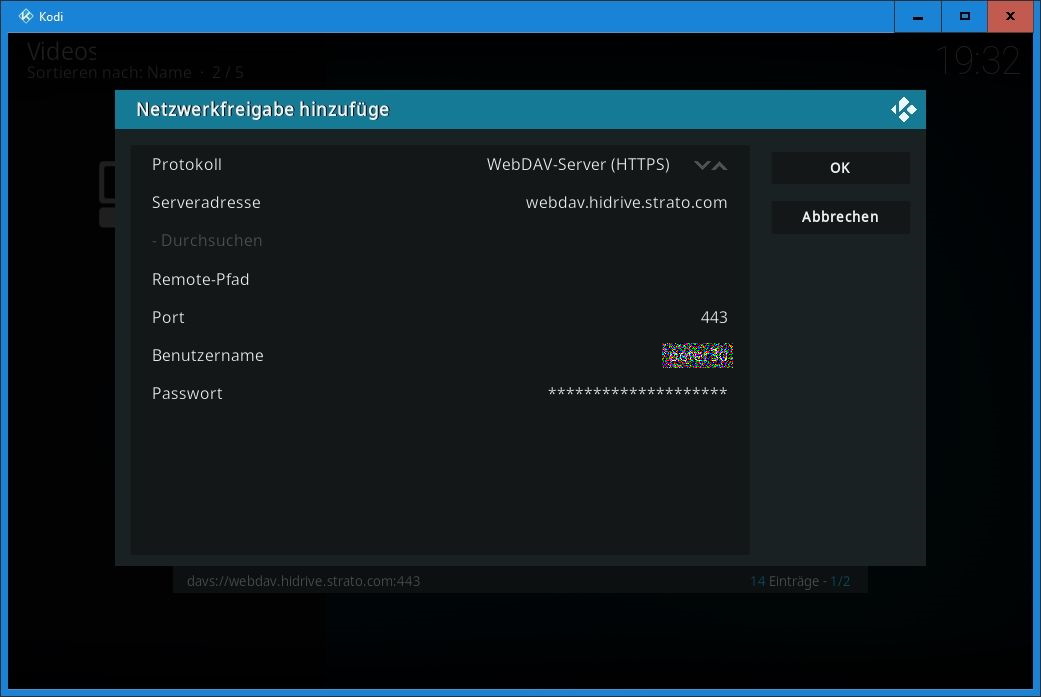Click the OK button

pos(840,168)
